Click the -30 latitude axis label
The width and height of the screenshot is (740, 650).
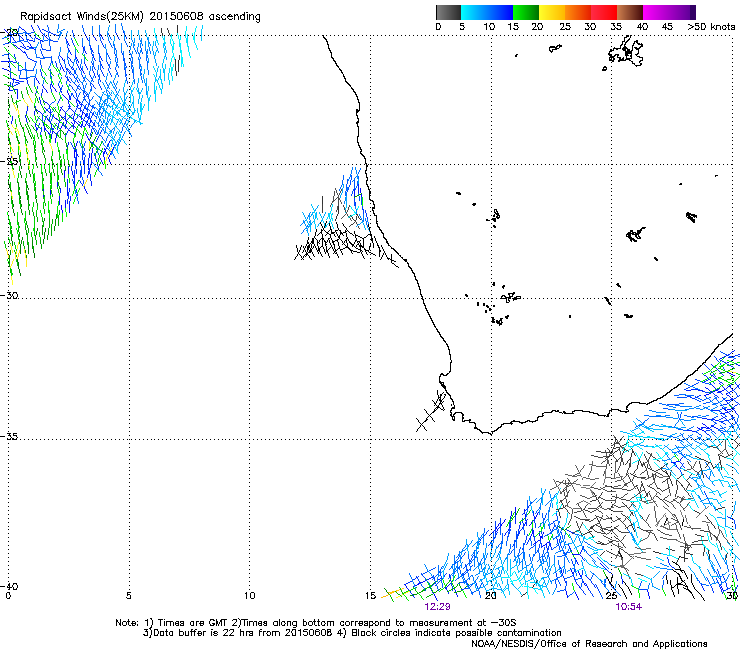tap(9, 295)
